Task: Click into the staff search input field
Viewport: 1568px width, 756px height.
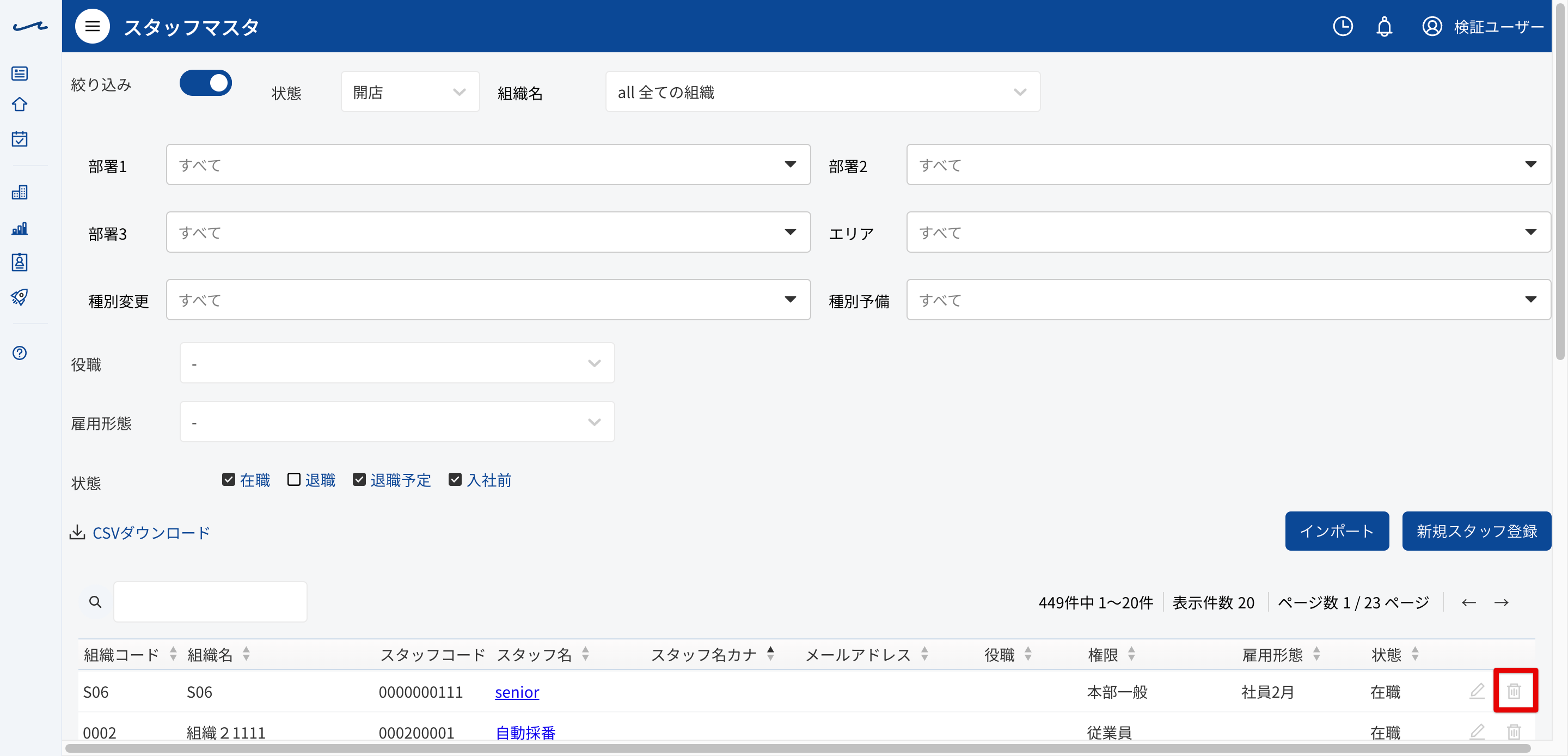Action: point(210,601)
